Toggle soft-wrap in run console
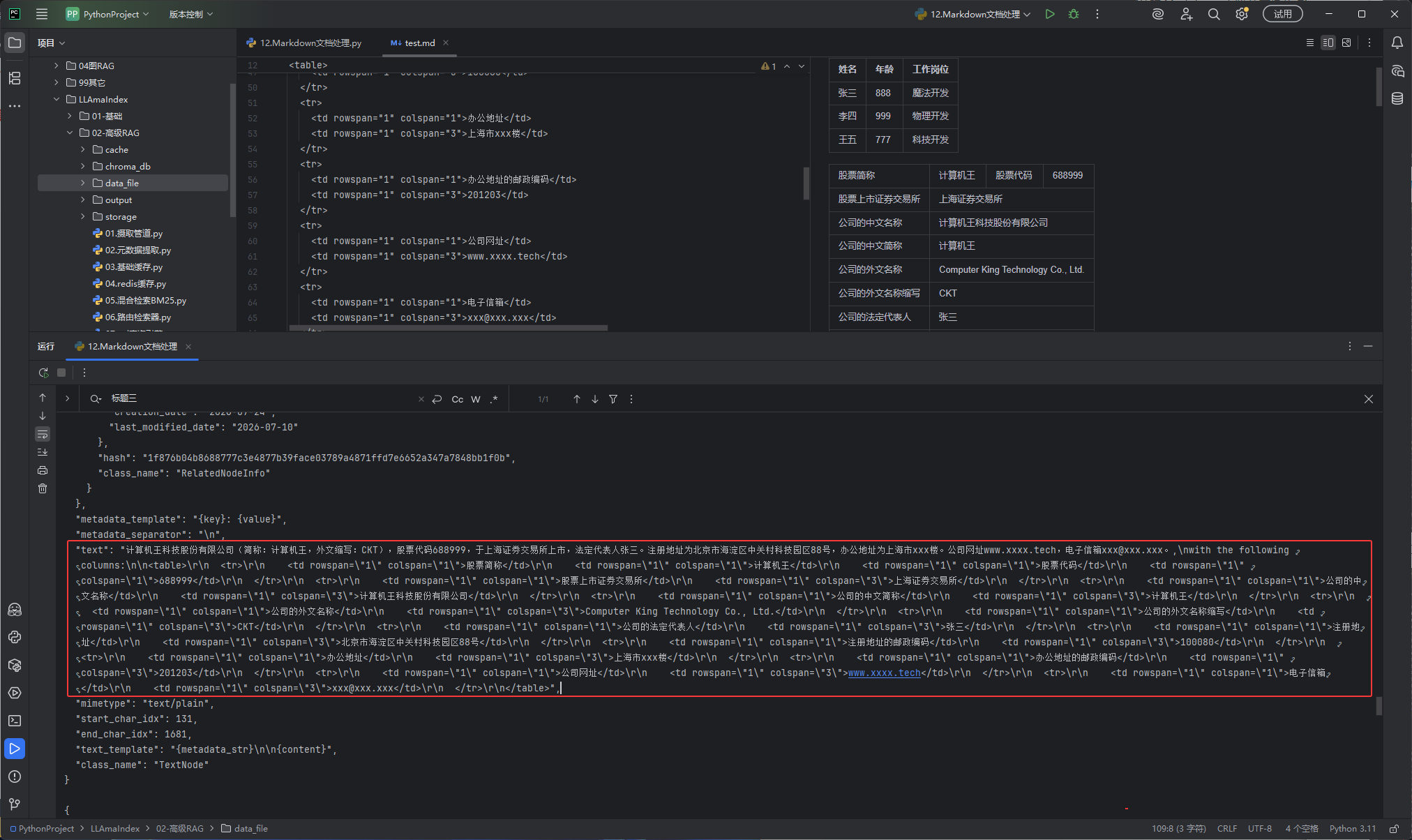 pyautogui.click(x=43, y=434)
